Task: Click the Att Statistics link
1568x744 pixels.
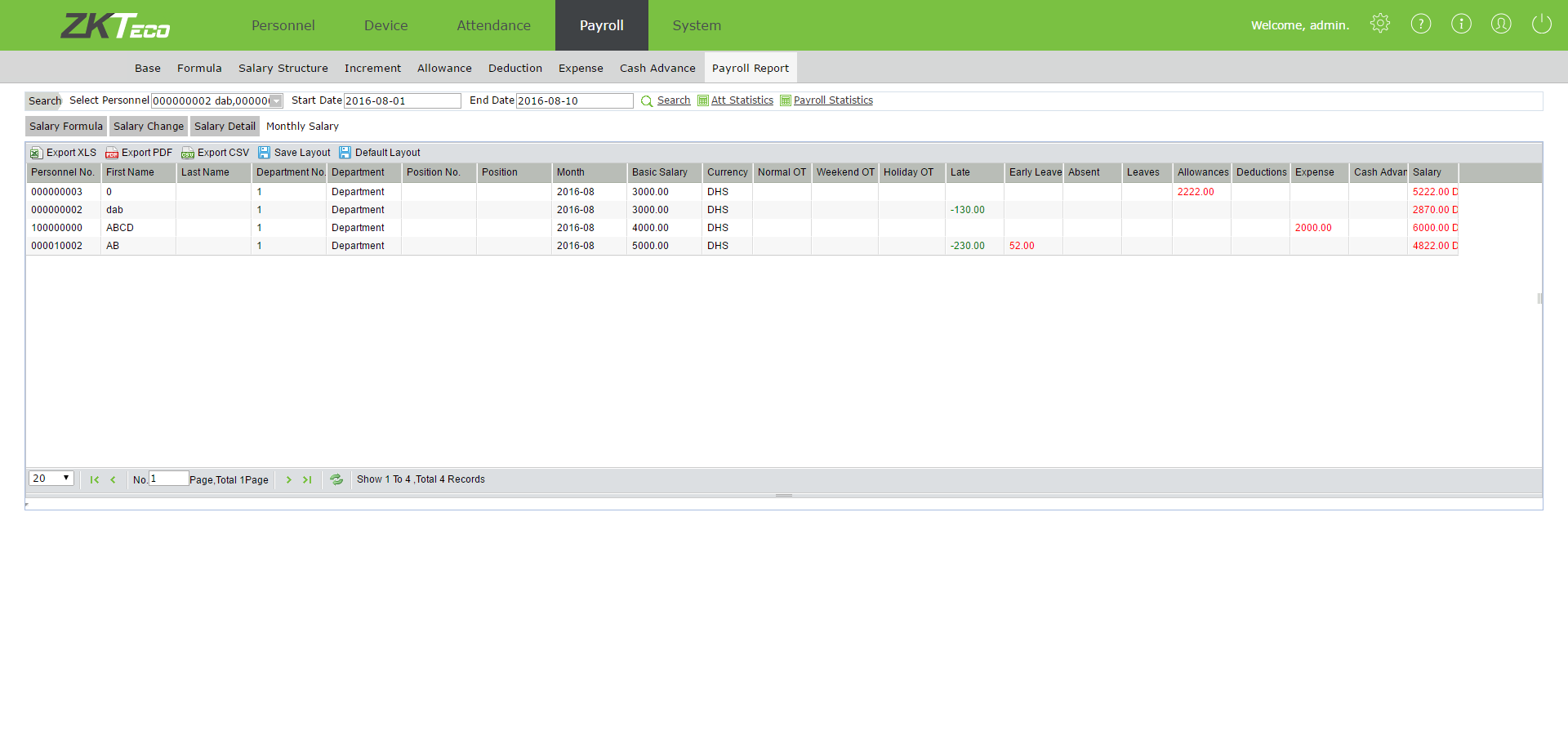Action: click(x=742, y=100)
